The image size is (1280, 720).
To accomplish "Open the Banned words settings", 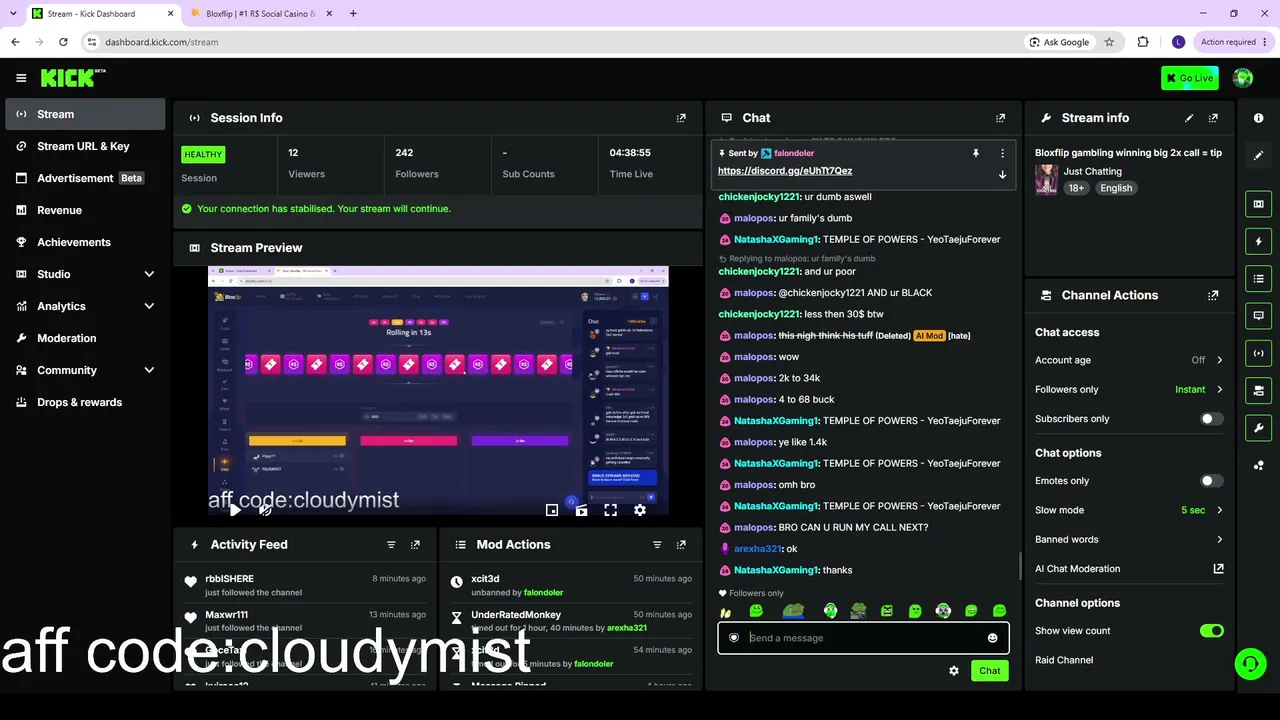I will pyautogui.click(x=1129, y=539).
